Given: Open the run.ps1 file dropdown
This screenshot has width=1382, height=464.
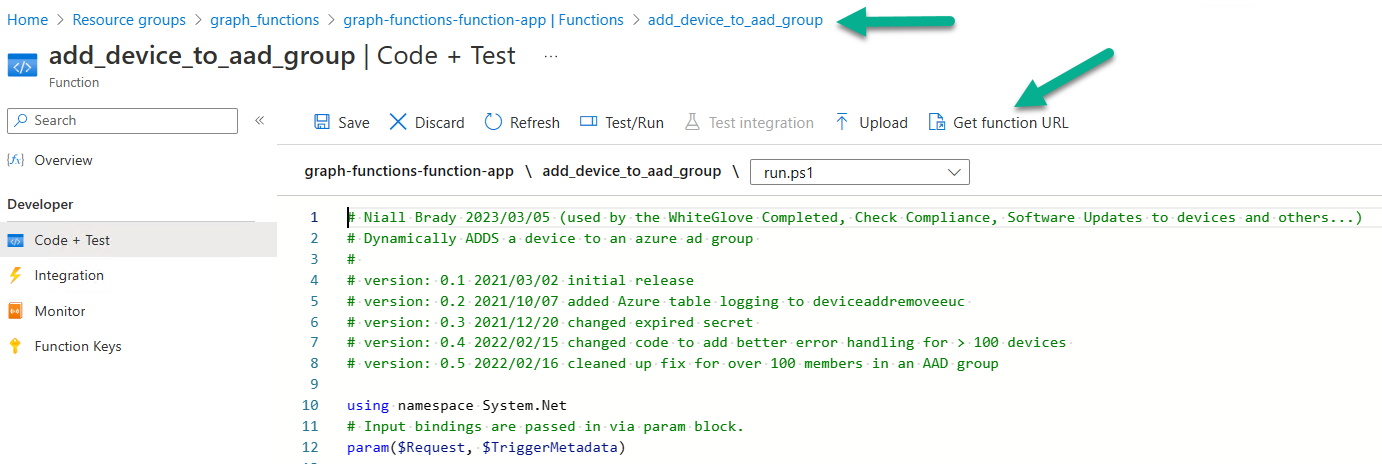Looking at the screenshot, I should (x=860, y=172).
